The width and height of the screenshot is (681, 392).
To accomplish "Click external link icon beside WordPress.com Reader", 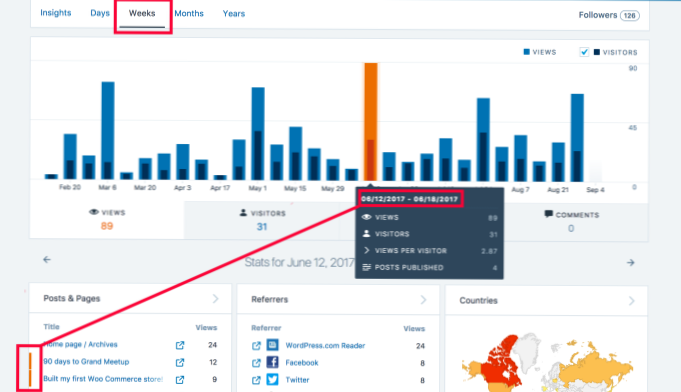I will tap(256, 346).
